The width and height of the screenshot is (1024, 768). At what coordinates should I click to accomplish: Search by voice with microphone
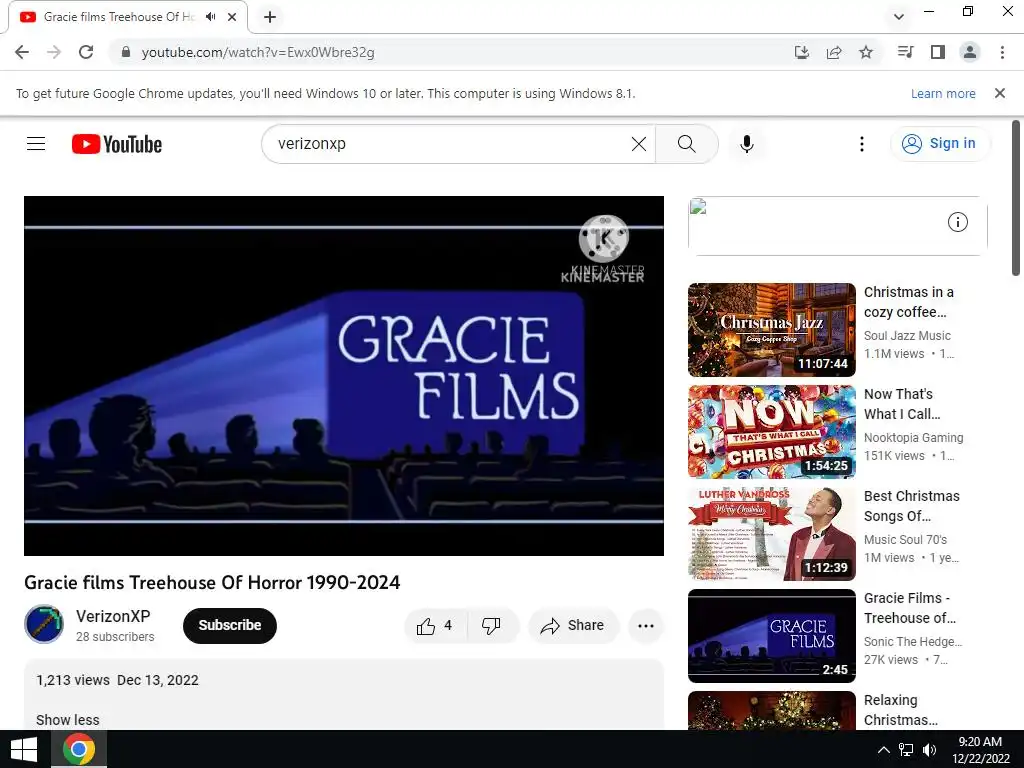pyautogui.click(x=747, y=144)
